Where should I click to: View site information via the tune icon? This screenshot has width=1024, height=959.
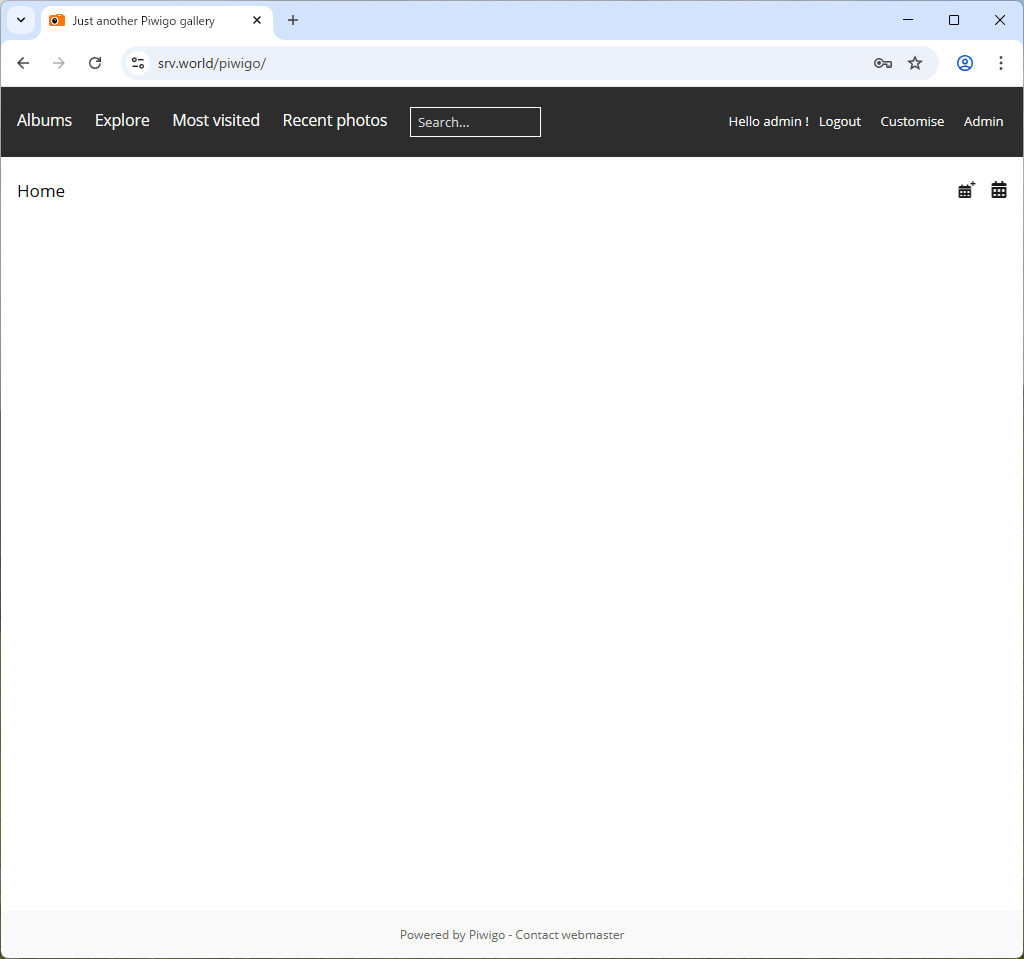coord(137,62)
